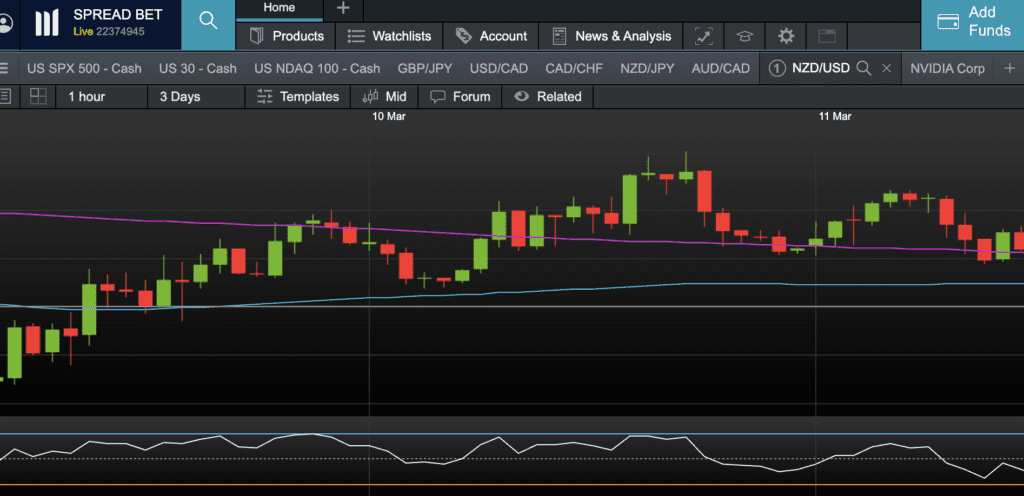Viewport: 1024px width, 496px height.
Task: Add a new workspace tab
Action: pos(343,8)
